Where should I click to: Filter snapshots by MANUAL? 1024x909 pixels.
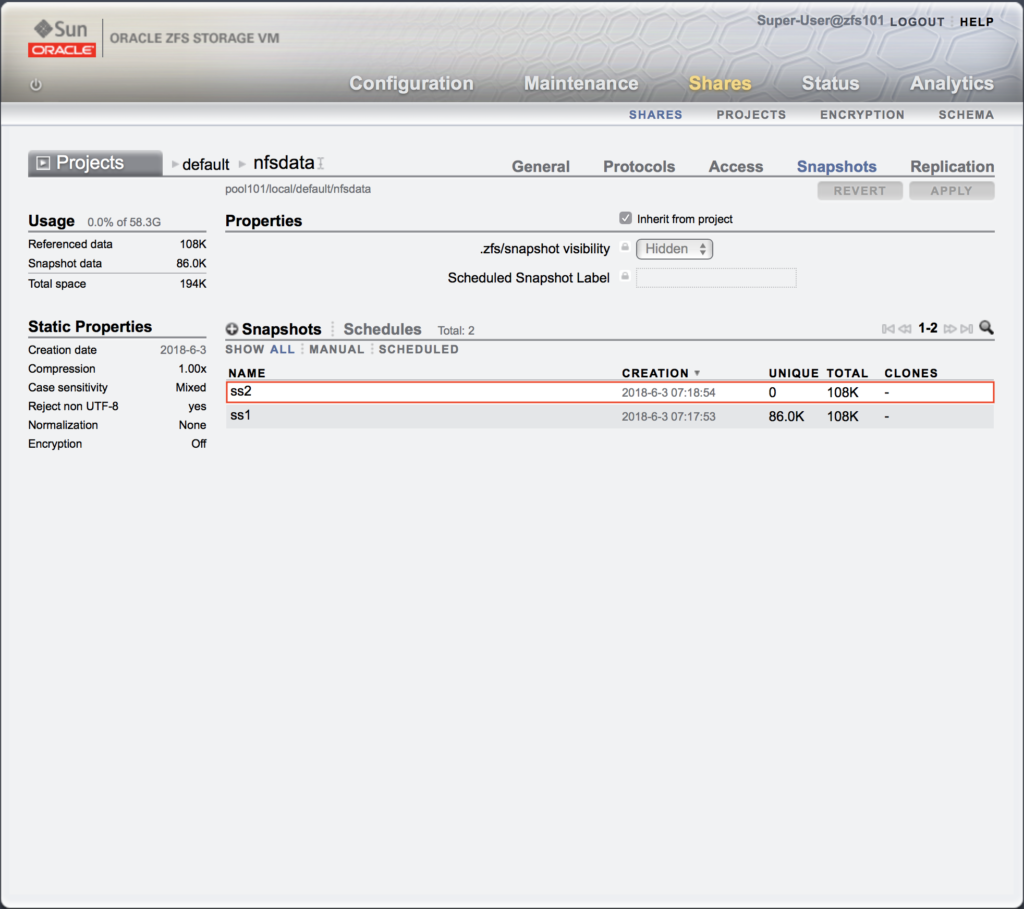click(337, 349)
